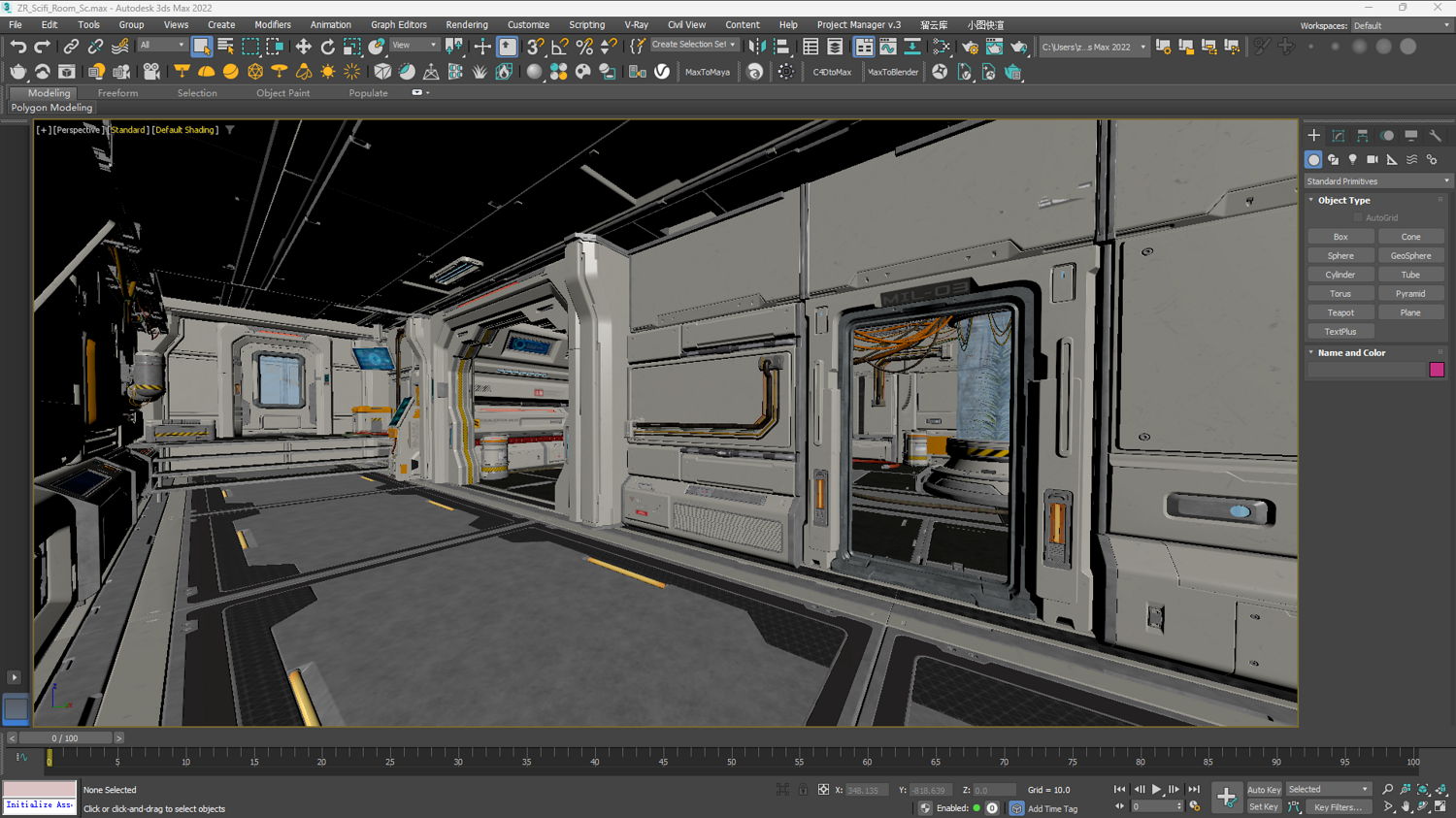Click the Key Filters button
Viewport: 1456px width, 818px height.
tap(1337, 807)
